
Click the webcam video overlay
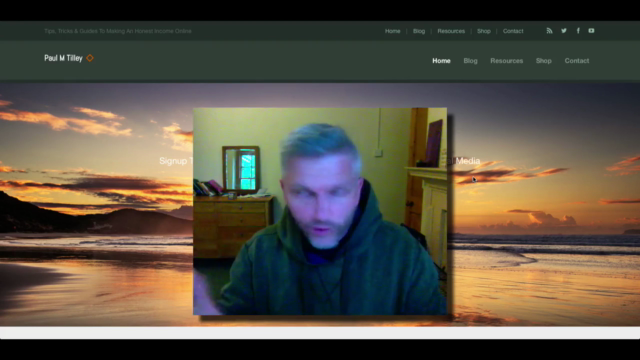pyautogui.click(x=320, y=211)
